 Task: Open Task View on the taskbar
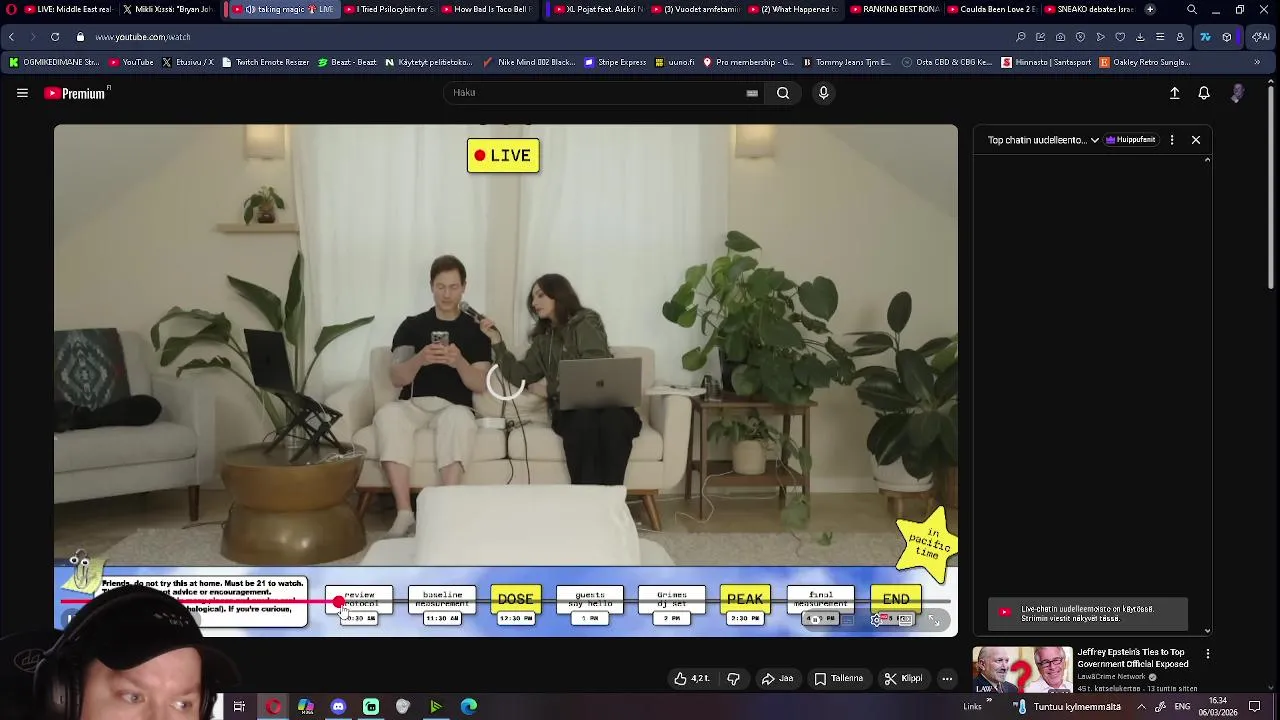coord(239,706)
